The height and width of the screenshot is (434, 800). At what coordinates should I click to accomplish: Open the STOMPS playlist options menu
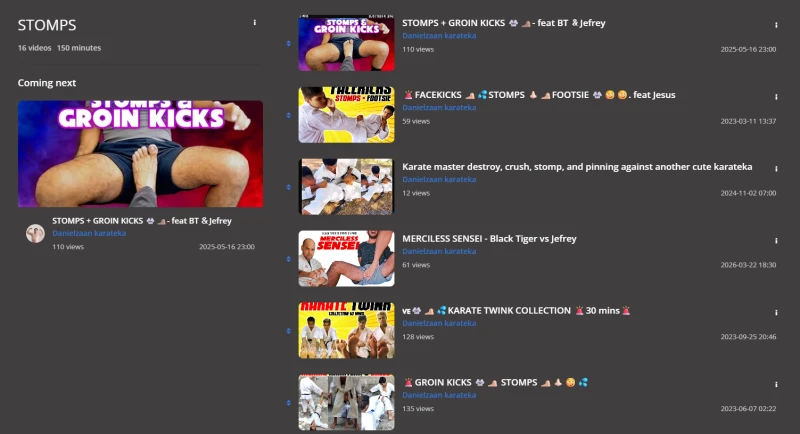pos(255,22)
